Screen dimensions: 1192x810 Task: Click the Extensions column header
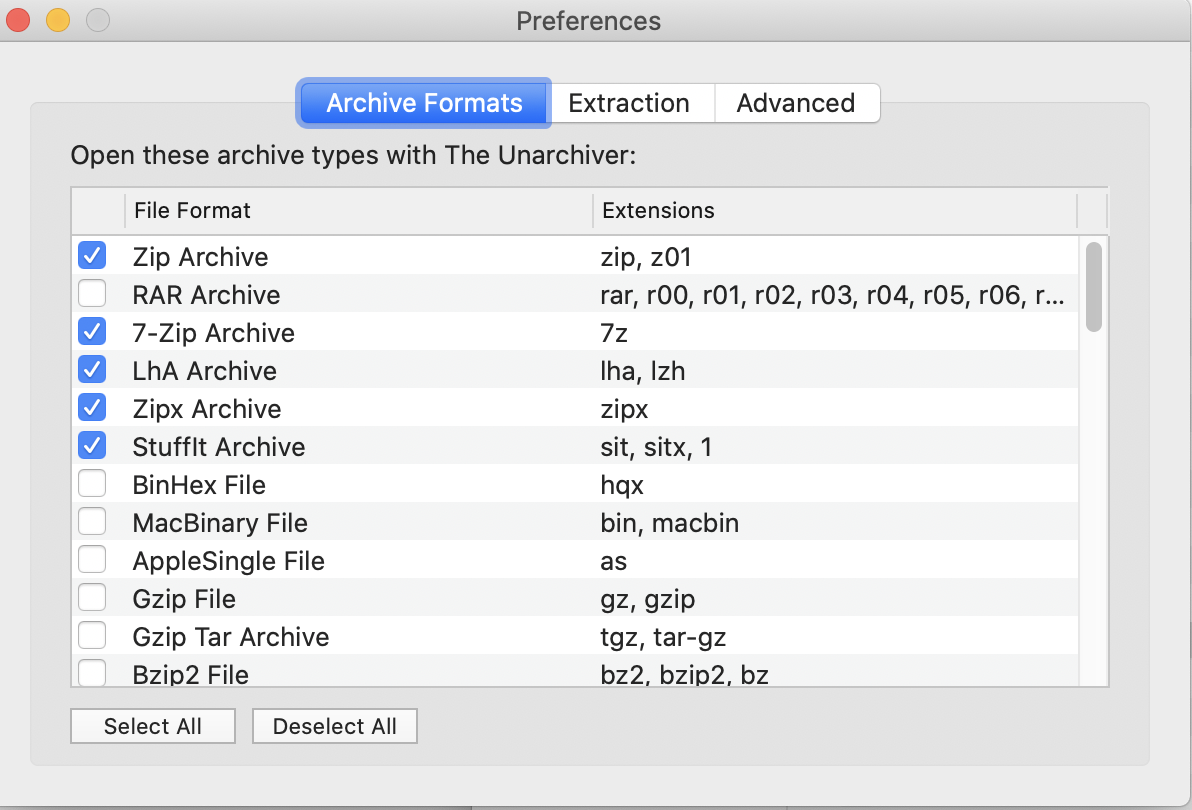coord(834,211)
